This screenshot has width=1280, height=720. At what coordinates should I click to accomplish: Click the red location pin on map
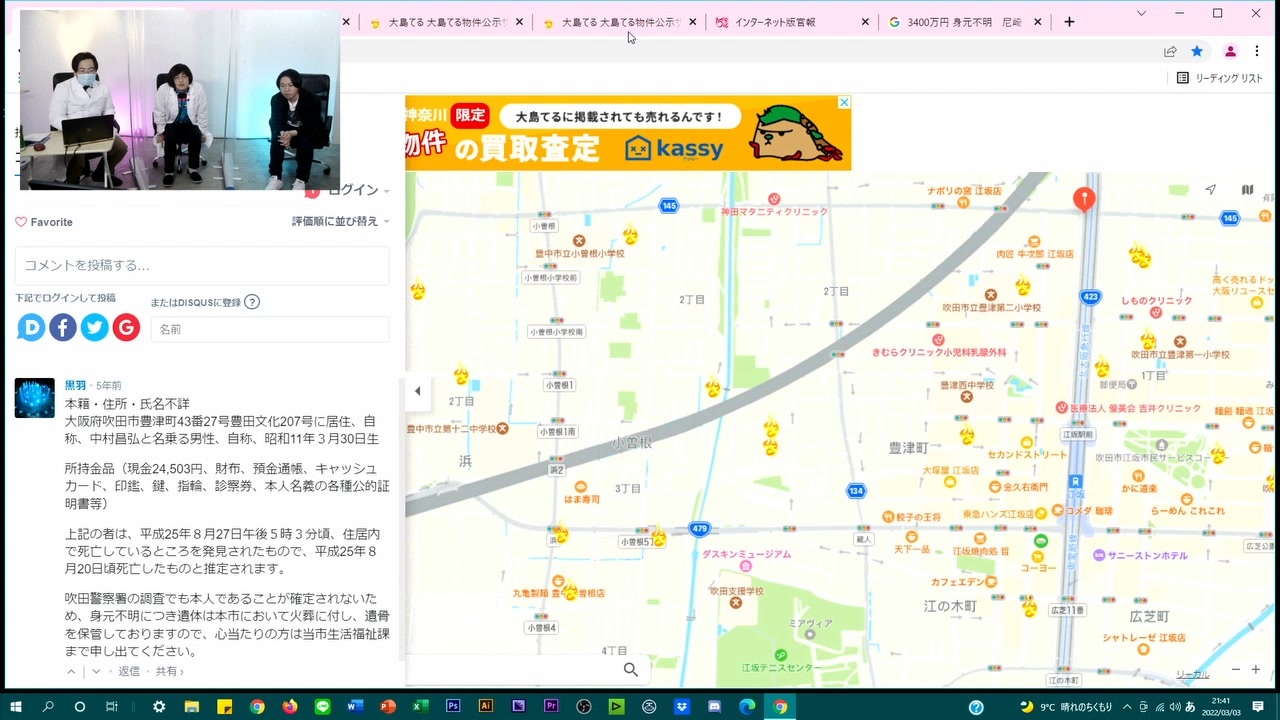click(x=1084, y=199)
